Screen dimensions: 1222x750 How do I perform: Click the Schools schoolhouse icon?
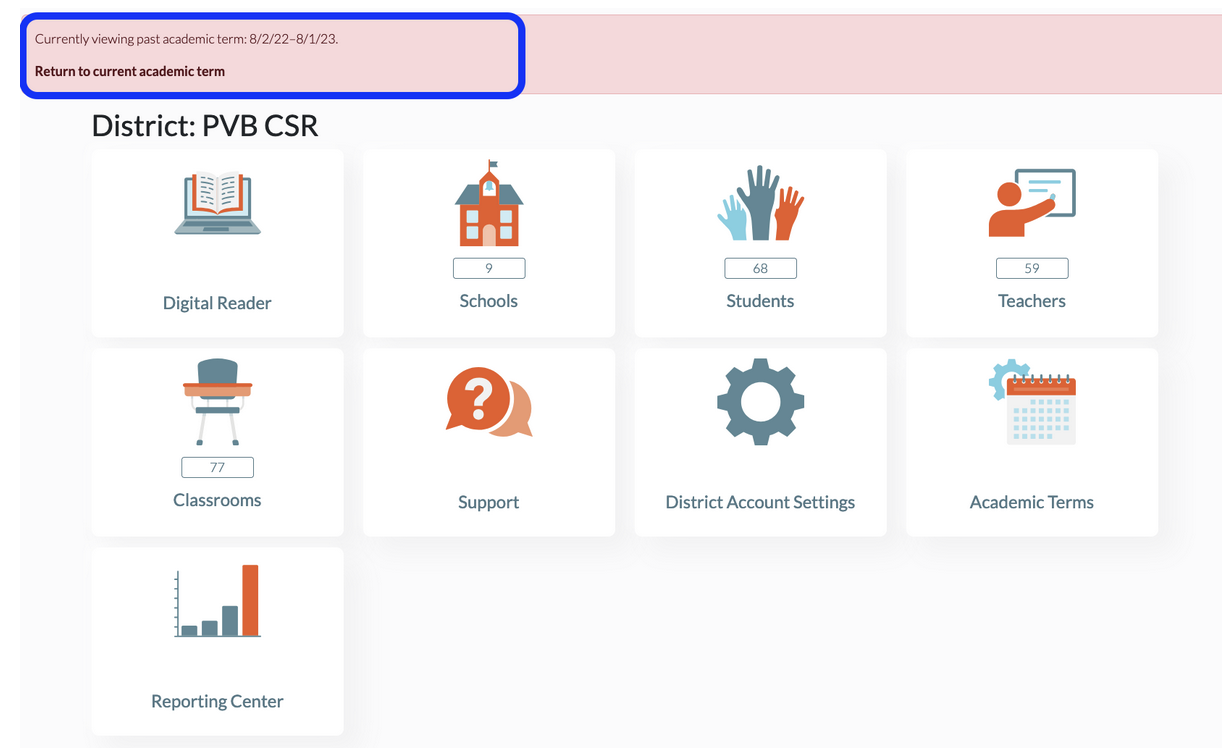pyautogui.click(x=489, y=203)
